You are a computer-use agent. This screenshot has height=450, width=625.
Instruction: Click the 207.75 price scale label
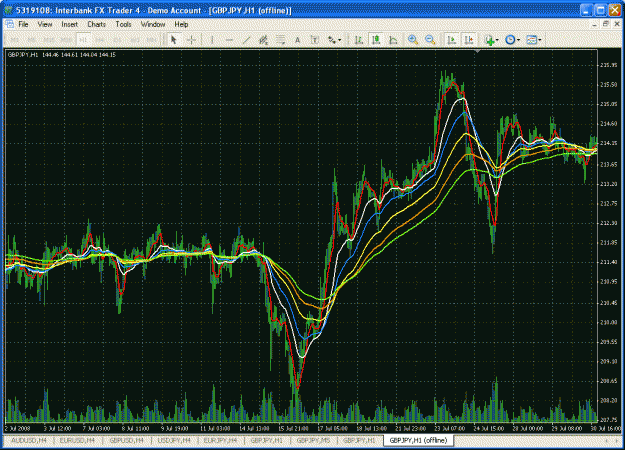click(x=608, y=419)
